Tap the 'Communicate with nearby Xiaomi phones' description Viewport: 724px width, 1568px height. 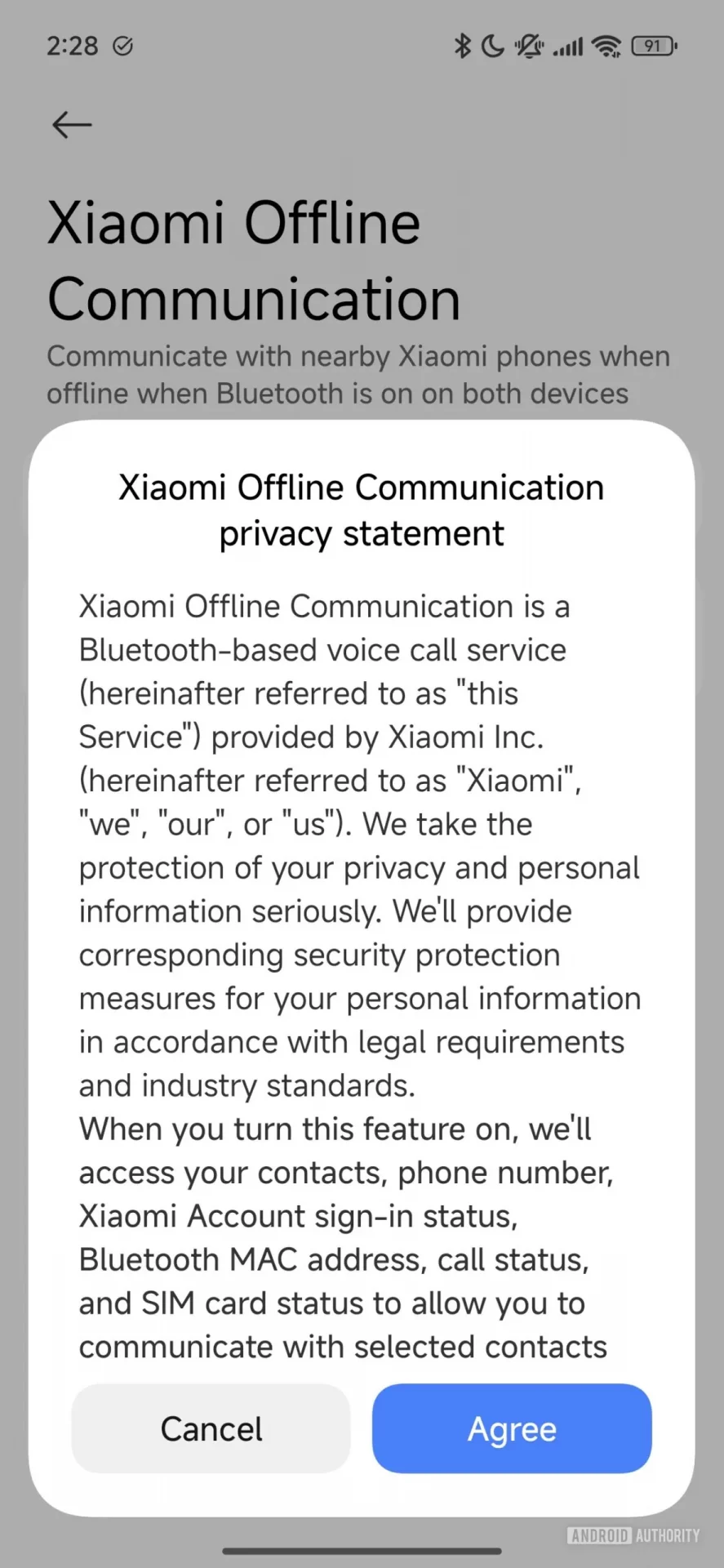[358, 375]
